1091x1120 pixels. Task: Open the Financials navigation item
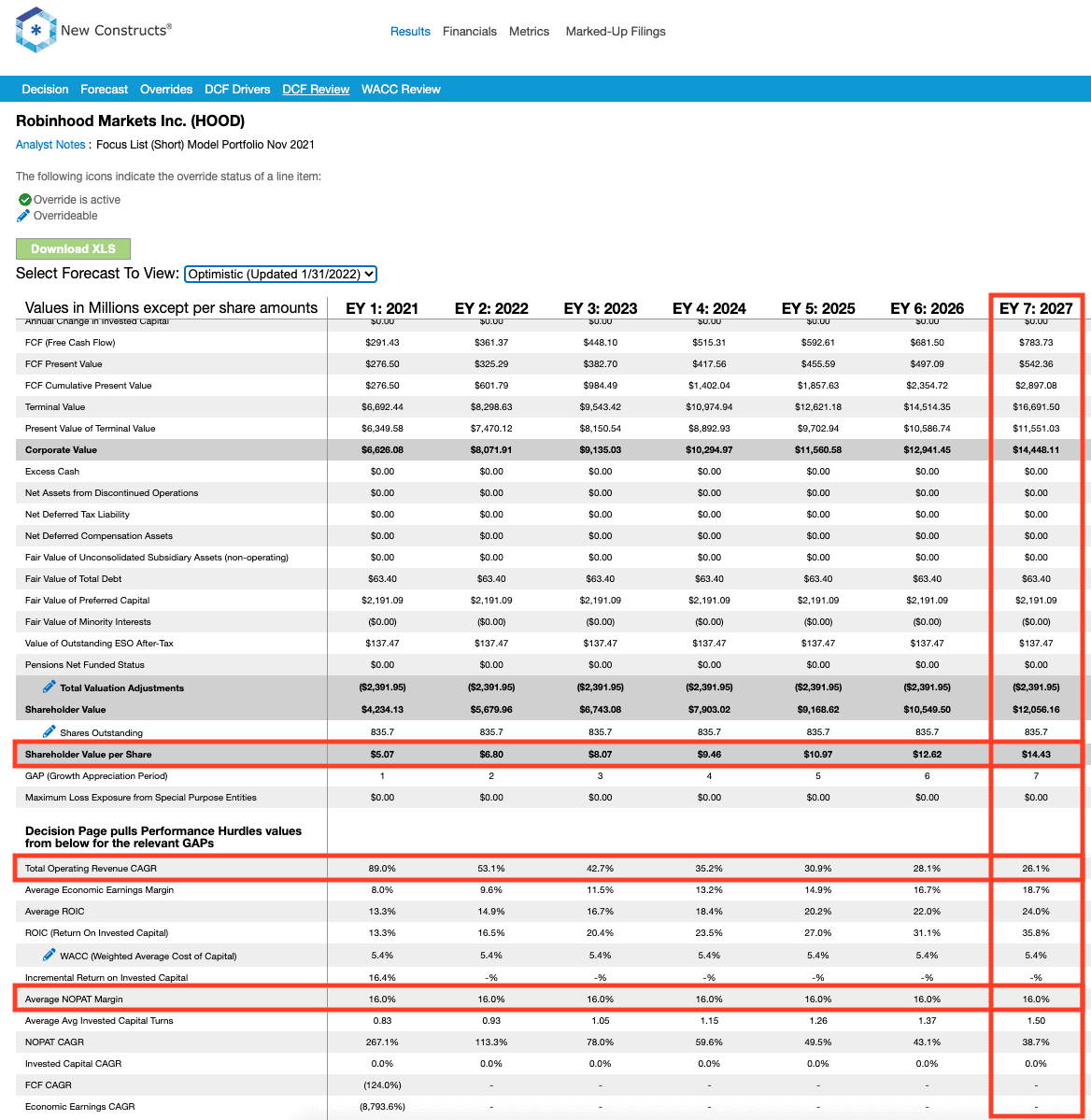[470, 32]
